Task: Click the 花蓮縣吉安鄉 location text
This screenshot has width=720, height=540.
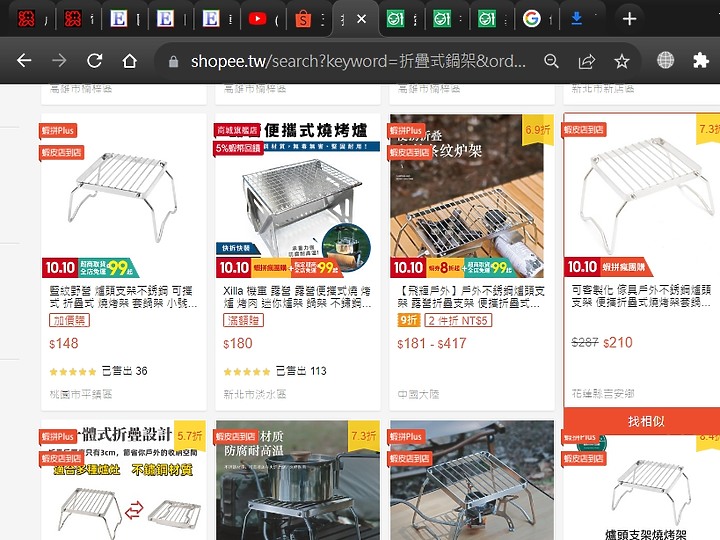Action: point(603,393)
